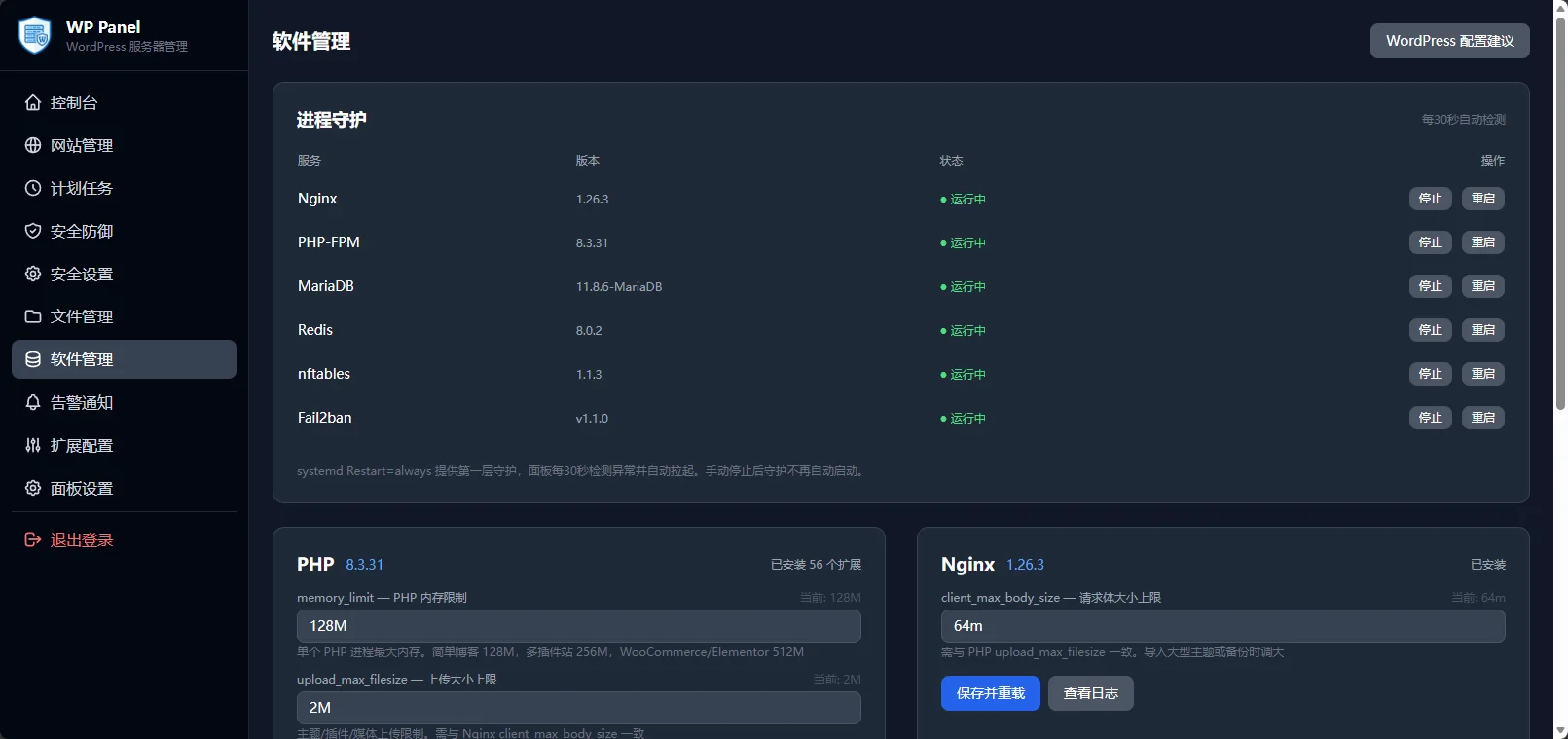Open WordPress 配置建议
This screenshot has width=1568, height=739.
pyautogui.click(x=1449, y=41)
